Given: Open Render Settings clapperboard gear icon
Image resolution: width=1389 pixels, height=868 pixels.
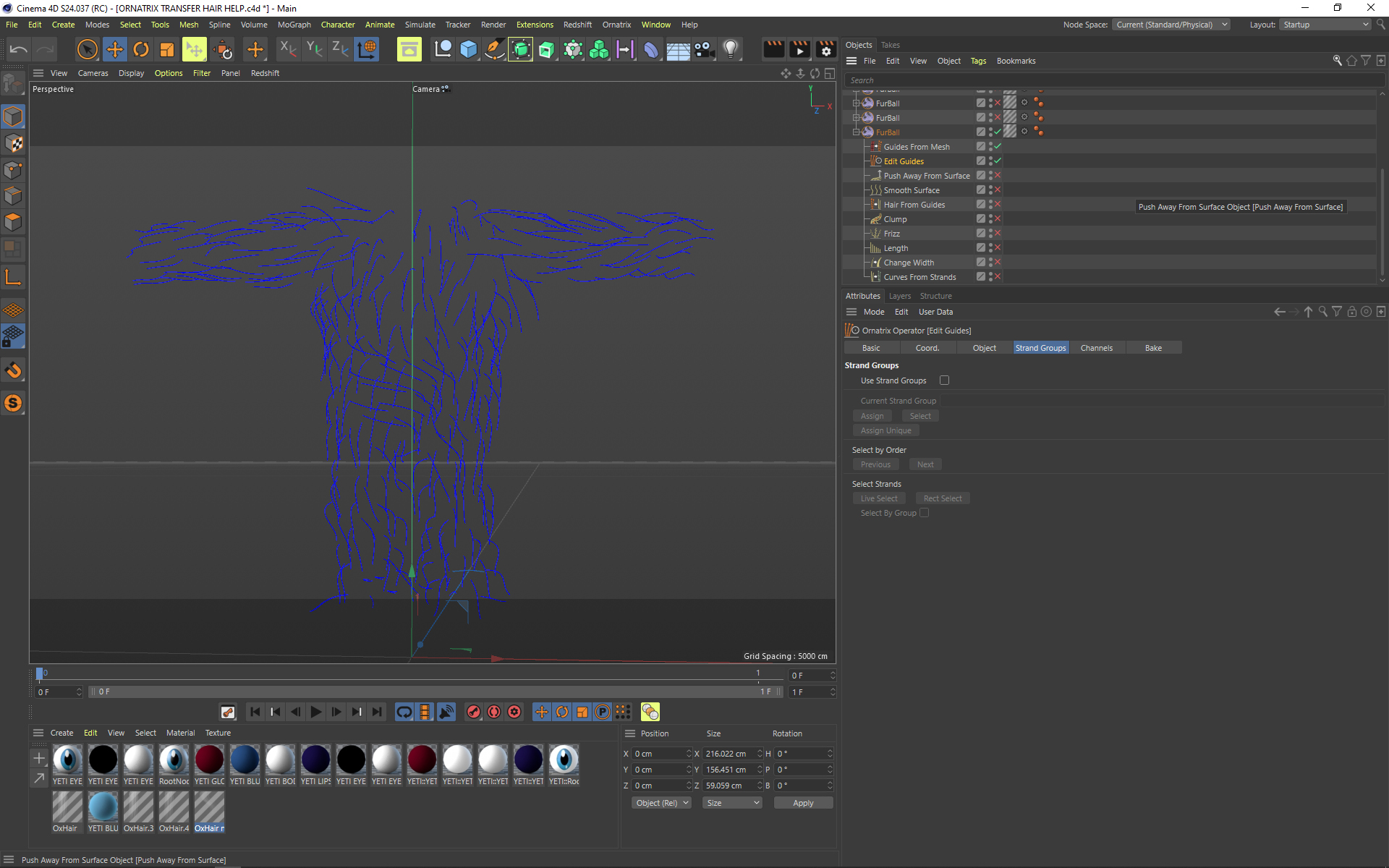Looking at the screenshot, I should [x=825, y=49].
